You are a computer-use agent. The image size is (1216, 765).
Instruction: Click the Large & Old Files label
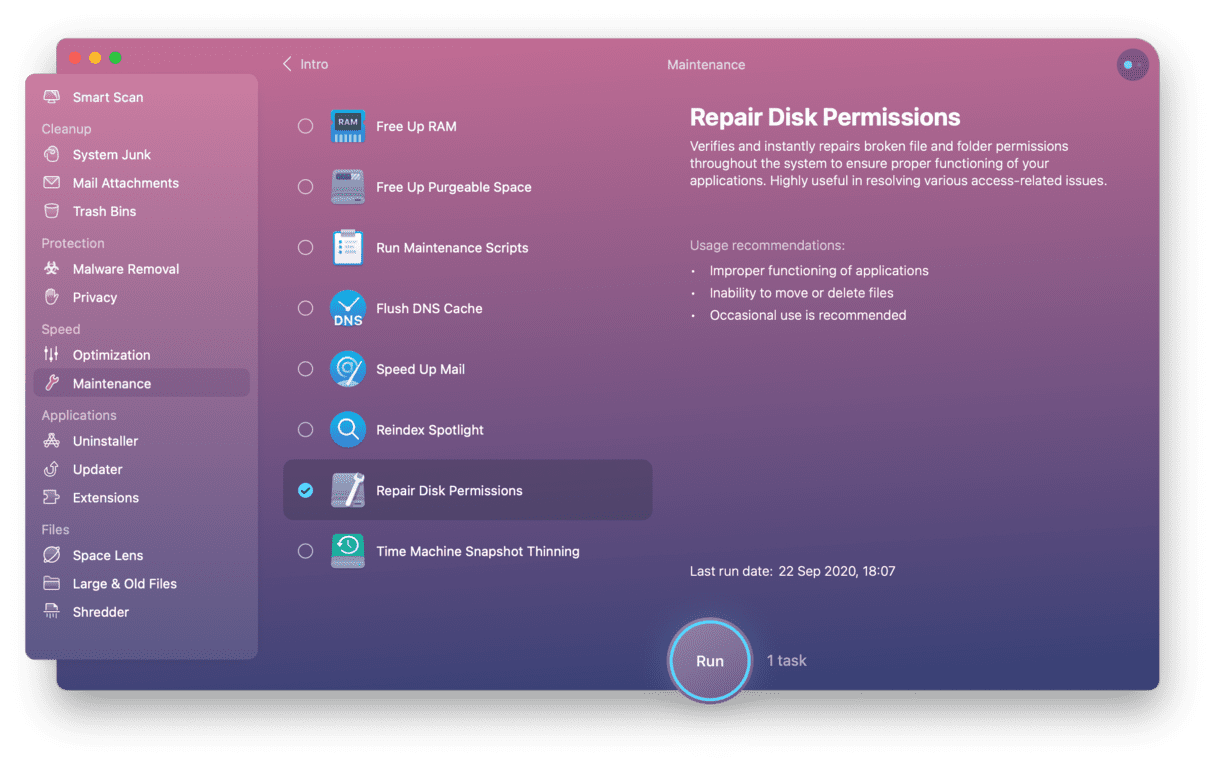pyautogui.click(x=125, y=583)
